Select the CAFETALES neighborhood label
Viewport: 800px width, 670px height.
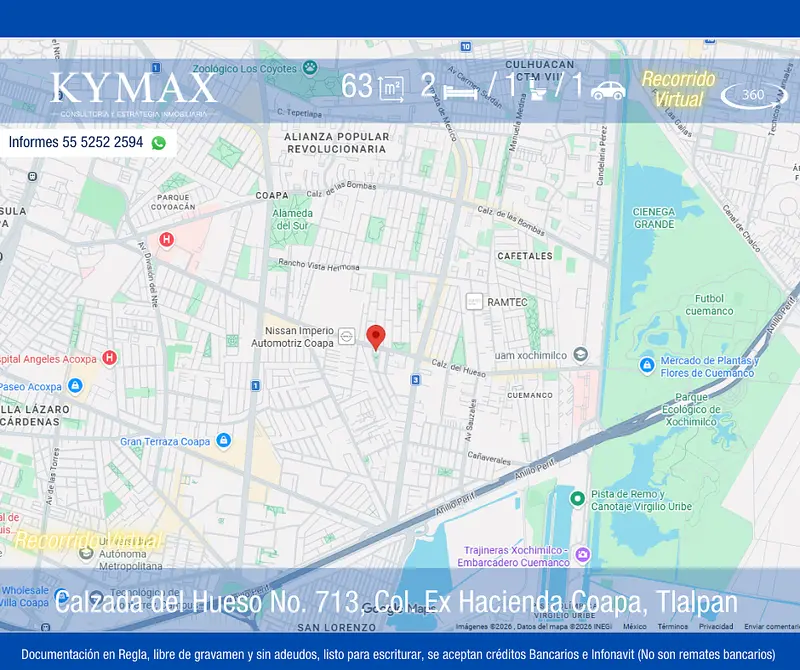click(525, 256)
